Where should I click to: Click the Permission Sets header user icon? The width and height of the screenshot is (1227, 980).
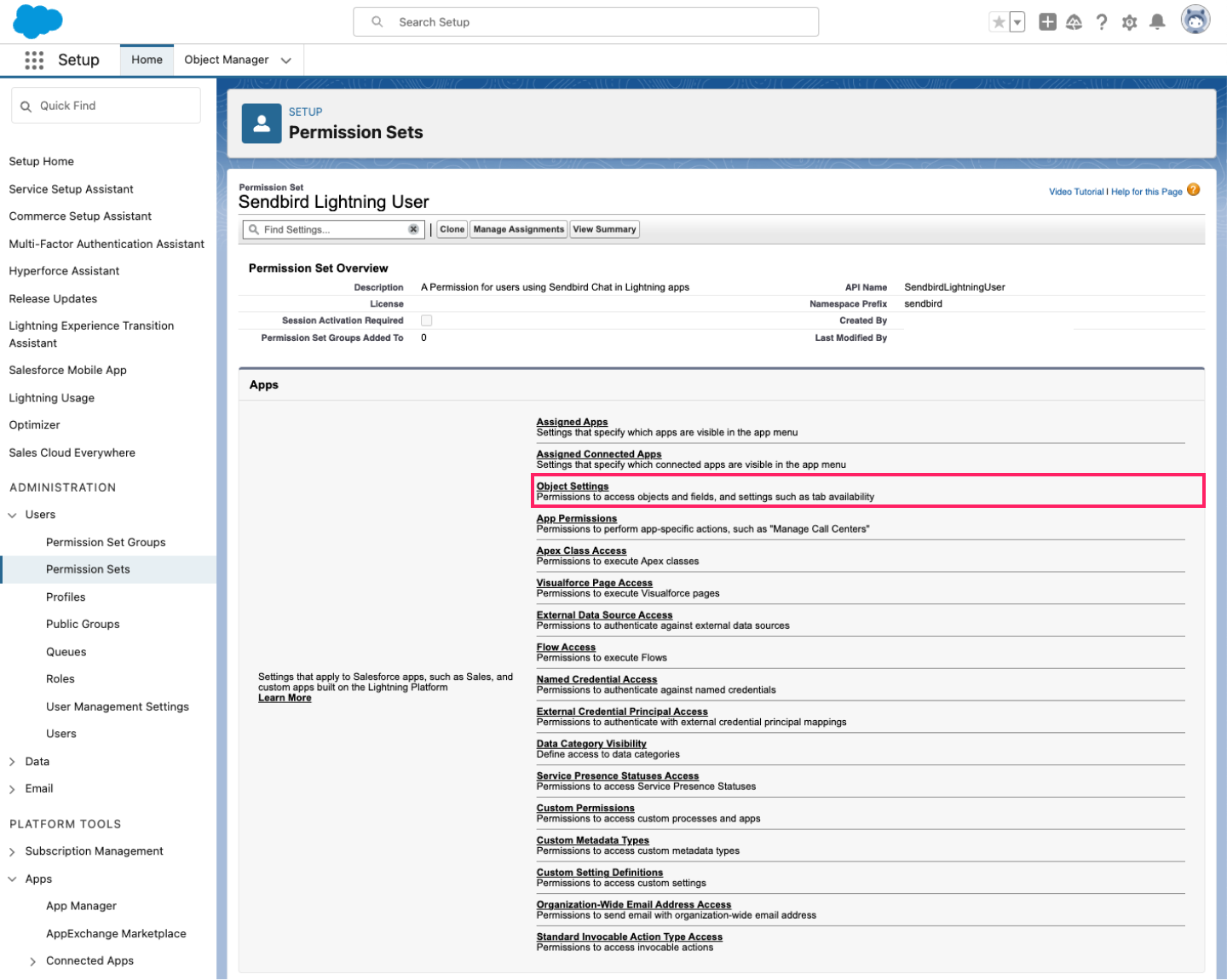pos(262,124)
